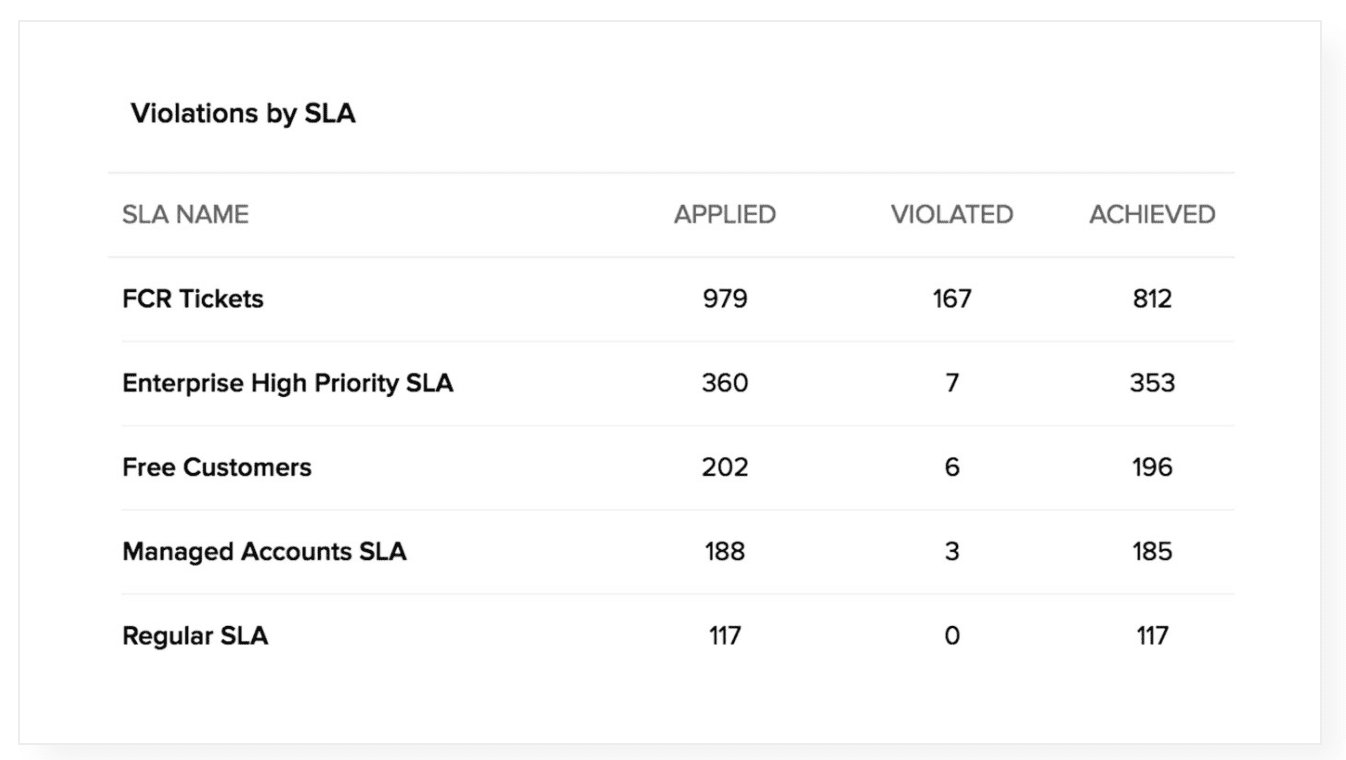Viewport: 1346px width, 760px height.
Task: Click Regular SLA violated count 0
Action: point(952,635)
